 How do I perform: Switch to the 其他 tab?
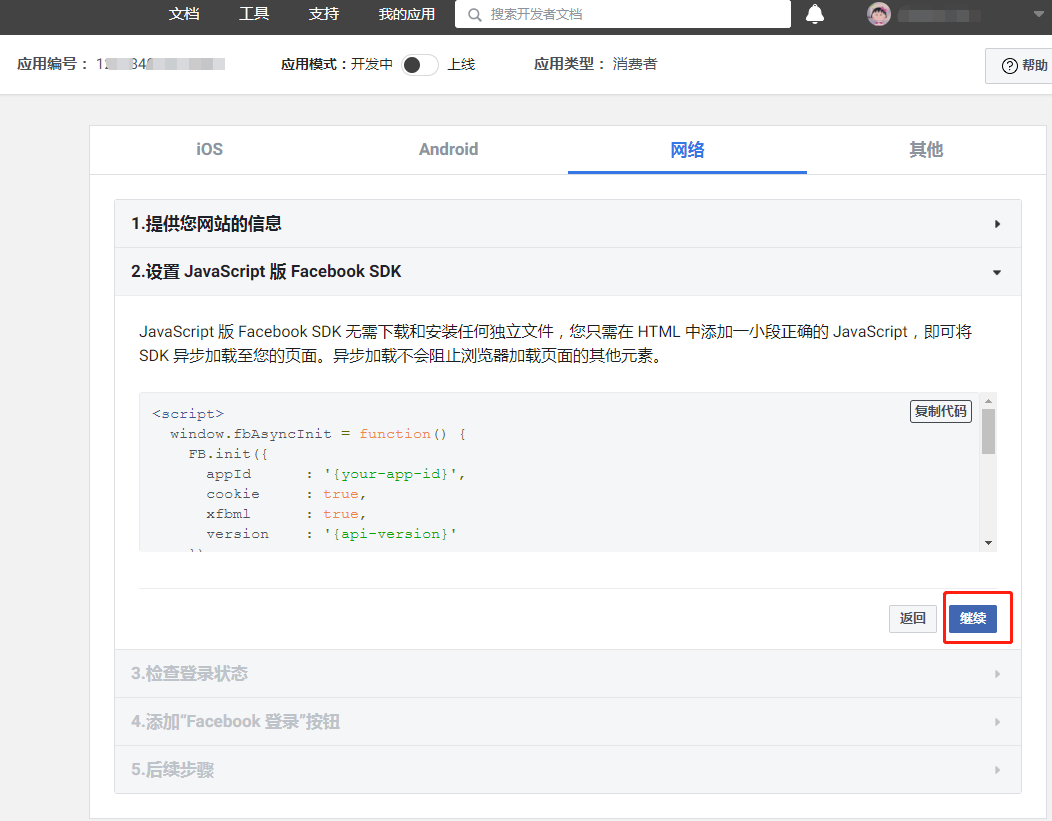pos(926,150)
